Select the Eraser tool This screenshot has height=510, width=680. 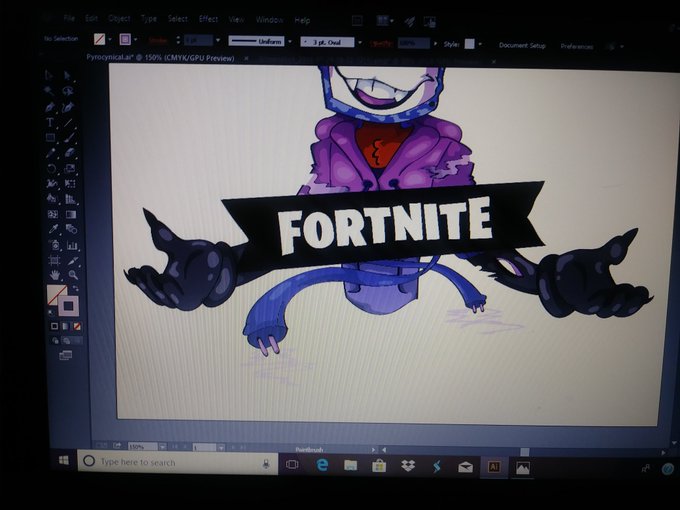(x=69, y=153)
